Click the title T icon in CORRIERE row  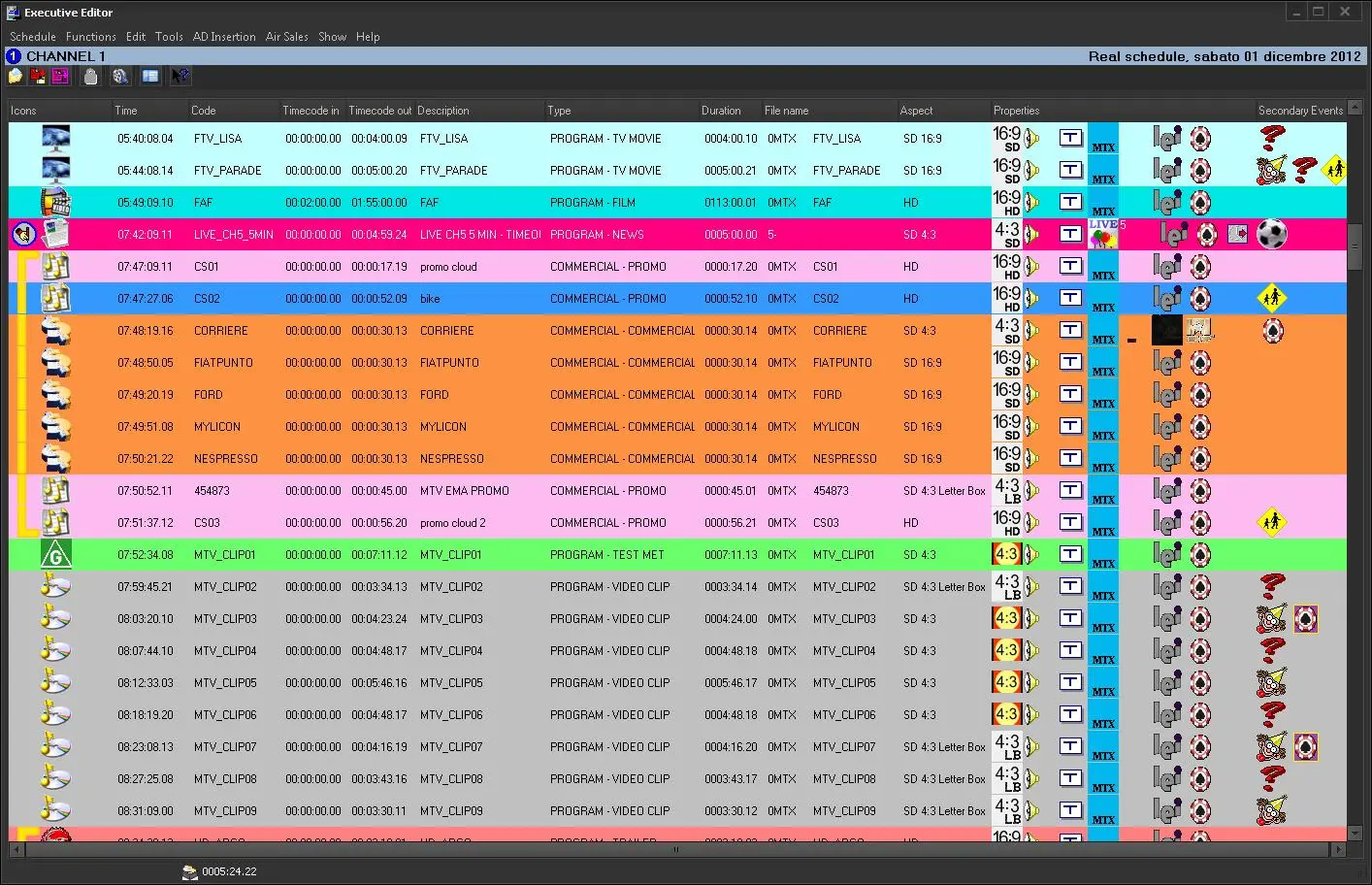[1070, 330]
